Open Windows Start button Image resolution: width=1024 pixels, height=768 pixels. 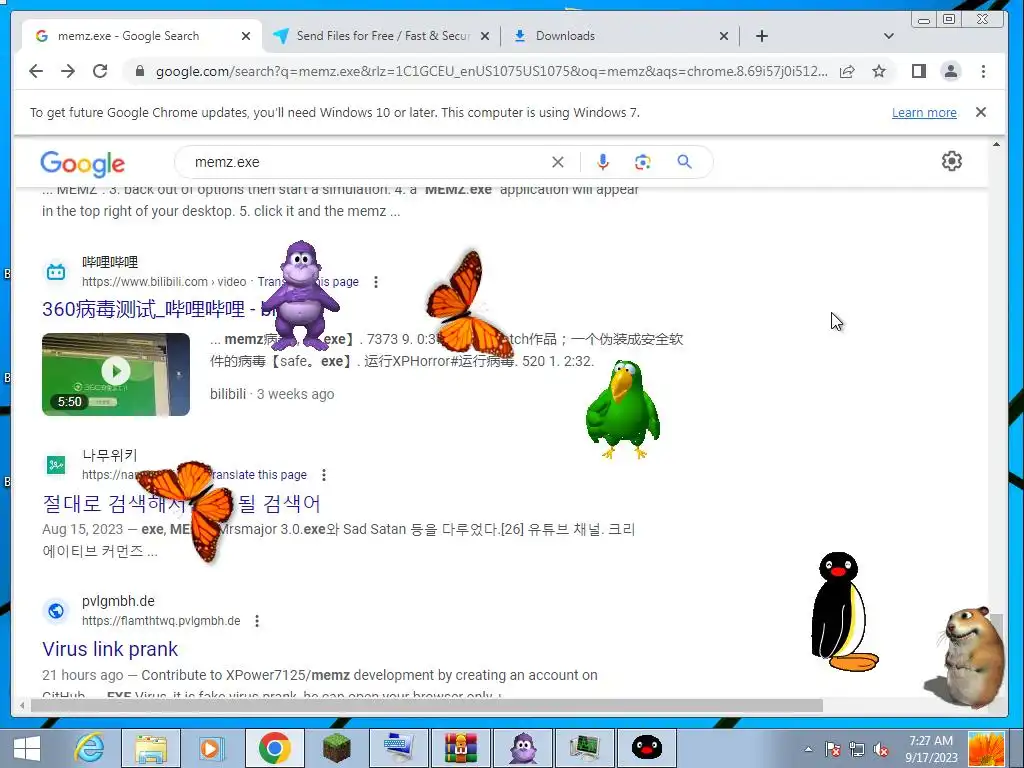[27, 748]
